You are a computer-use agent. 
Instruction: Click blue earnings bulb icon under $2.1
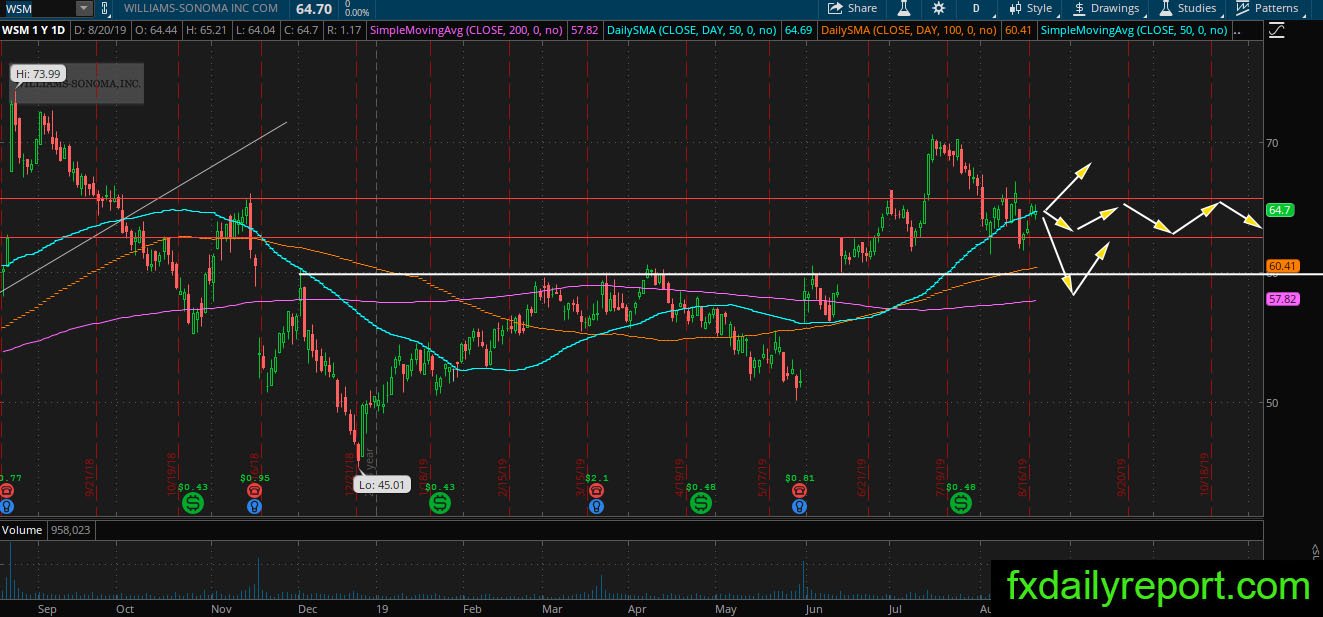tap(597, 506)
